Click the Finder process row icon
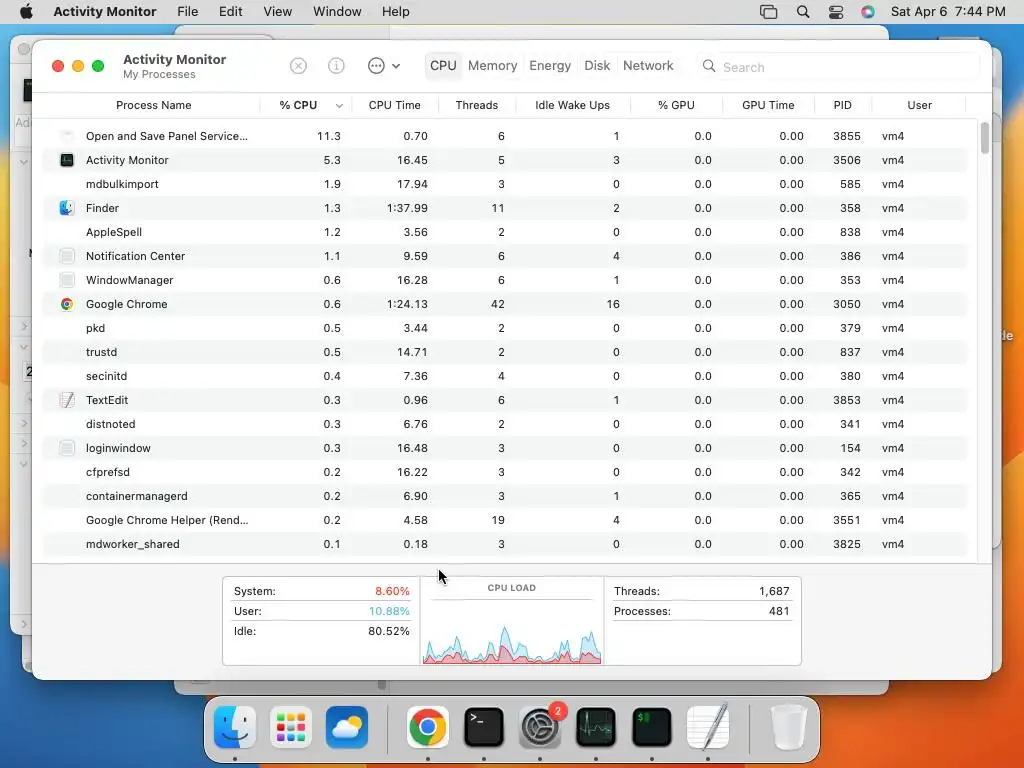1024x768 pixels. [x=67, y=208]
